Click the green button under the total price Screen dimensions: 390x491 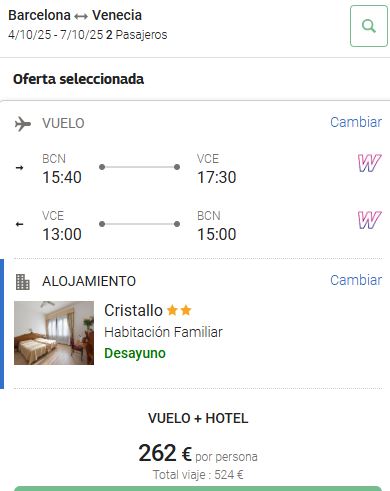[x=198, y=488]
